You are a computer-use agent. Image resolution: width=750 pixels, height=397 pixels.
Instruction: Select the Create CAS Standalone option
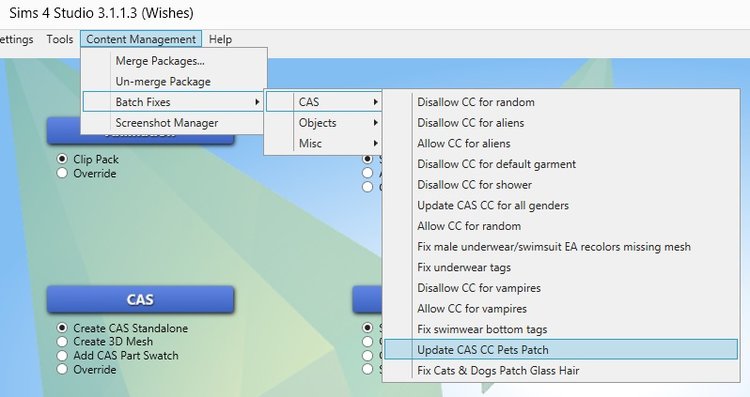click(62, 328)
